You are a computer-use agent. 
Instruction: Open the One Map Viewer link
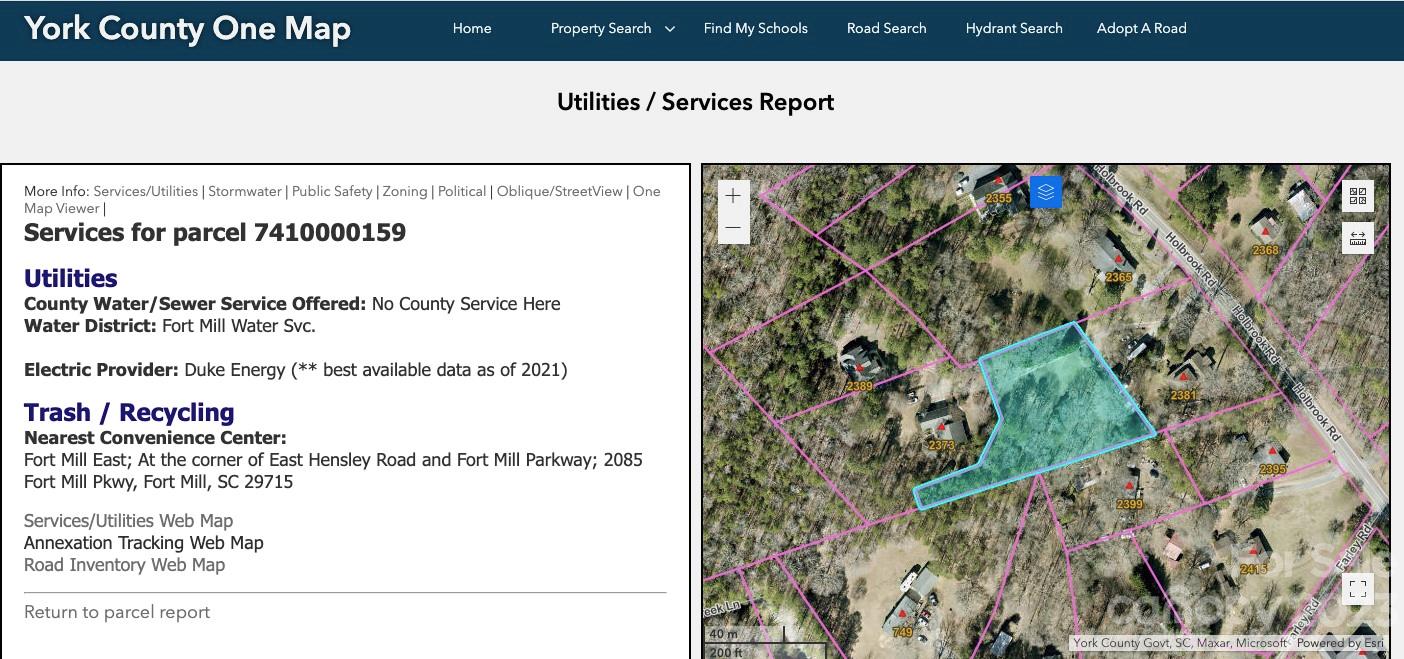coord(646,191)
